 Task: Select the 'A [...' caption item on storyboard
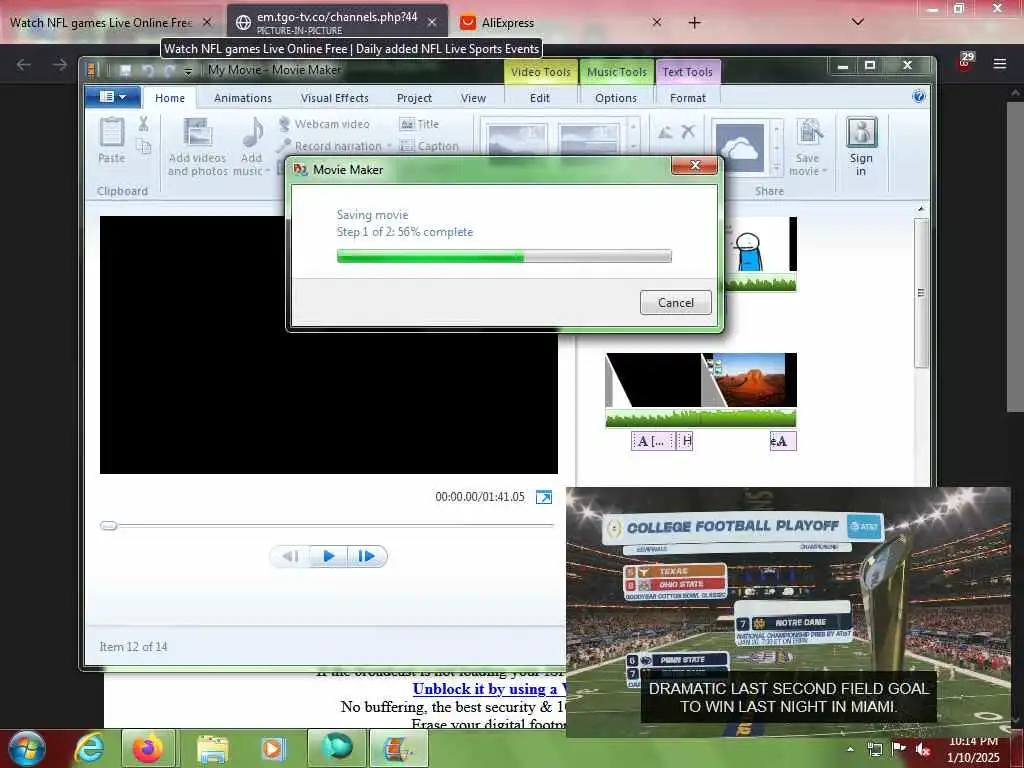[653, 441]
